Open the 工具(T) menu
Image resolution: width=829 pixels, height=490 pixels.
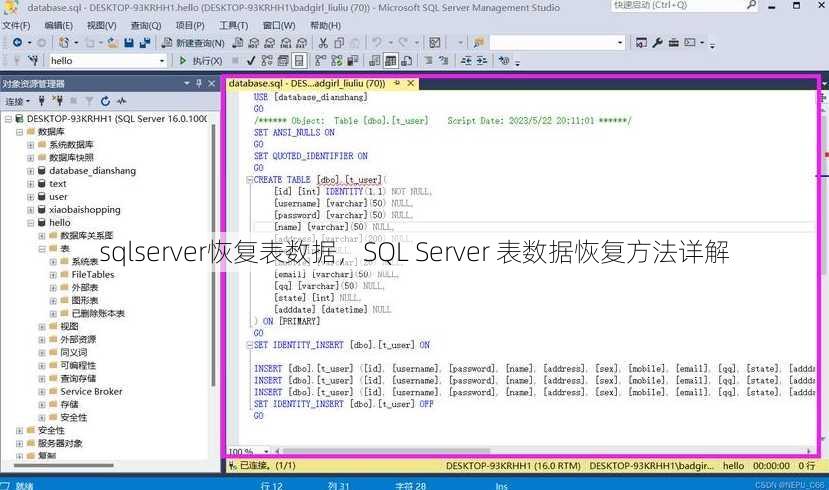pyautogui.click(x=233, y=25)
